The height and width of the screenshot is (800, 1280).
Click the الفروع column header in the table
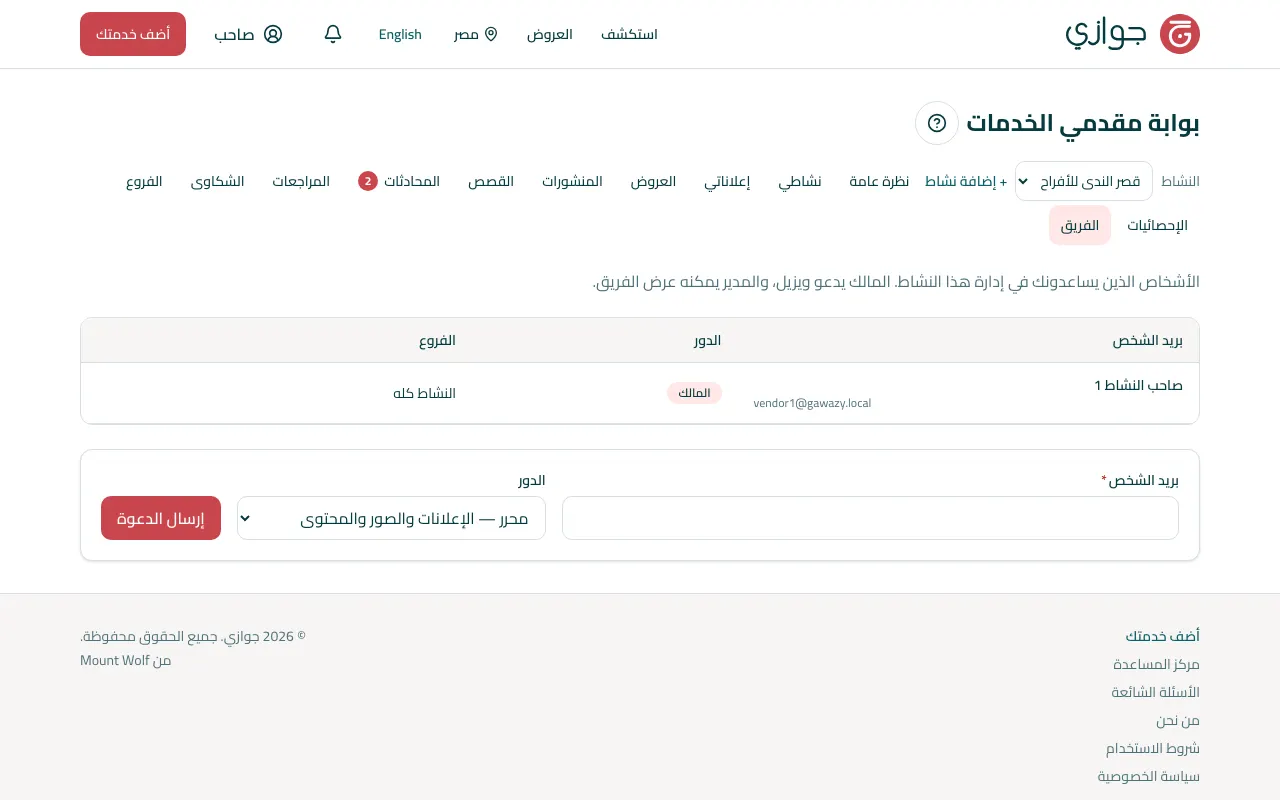pos(438,340)
